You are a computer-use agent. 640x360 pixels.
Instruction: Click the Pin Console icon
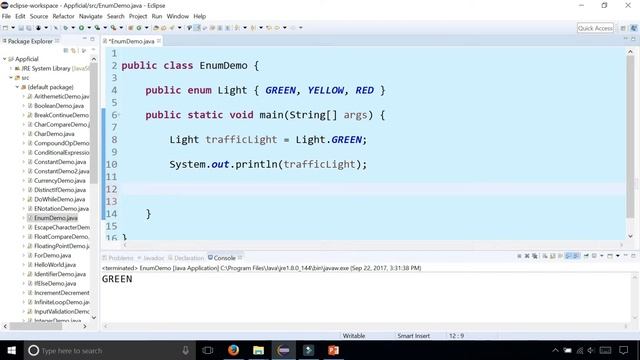586,256
